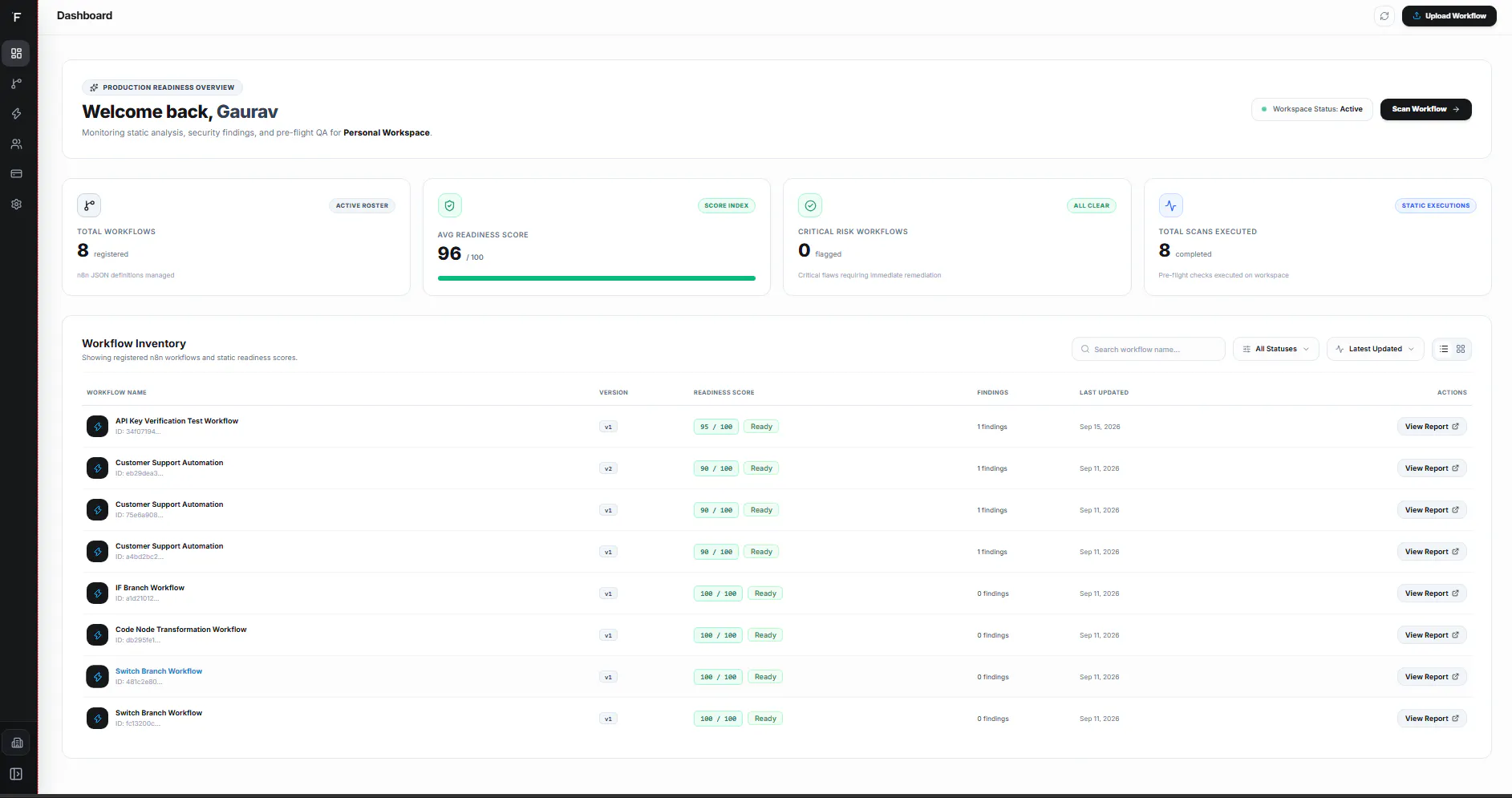Click the icon beside IF Branch Workflow
The height and width of the screenshot is (798, 1512).
[x=97, y=593]
